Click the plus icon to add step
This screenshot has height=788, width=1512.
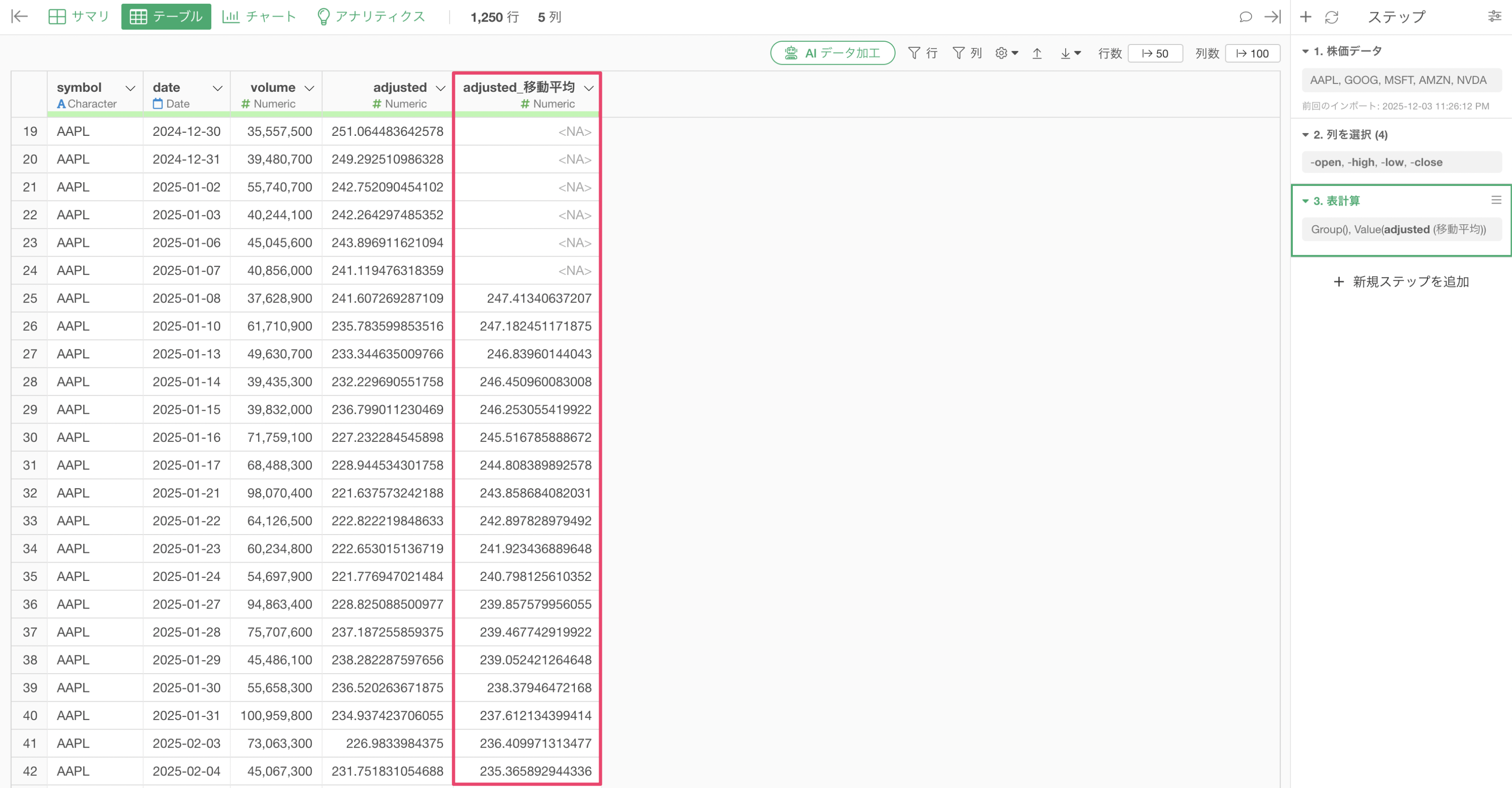point(1305,16)
